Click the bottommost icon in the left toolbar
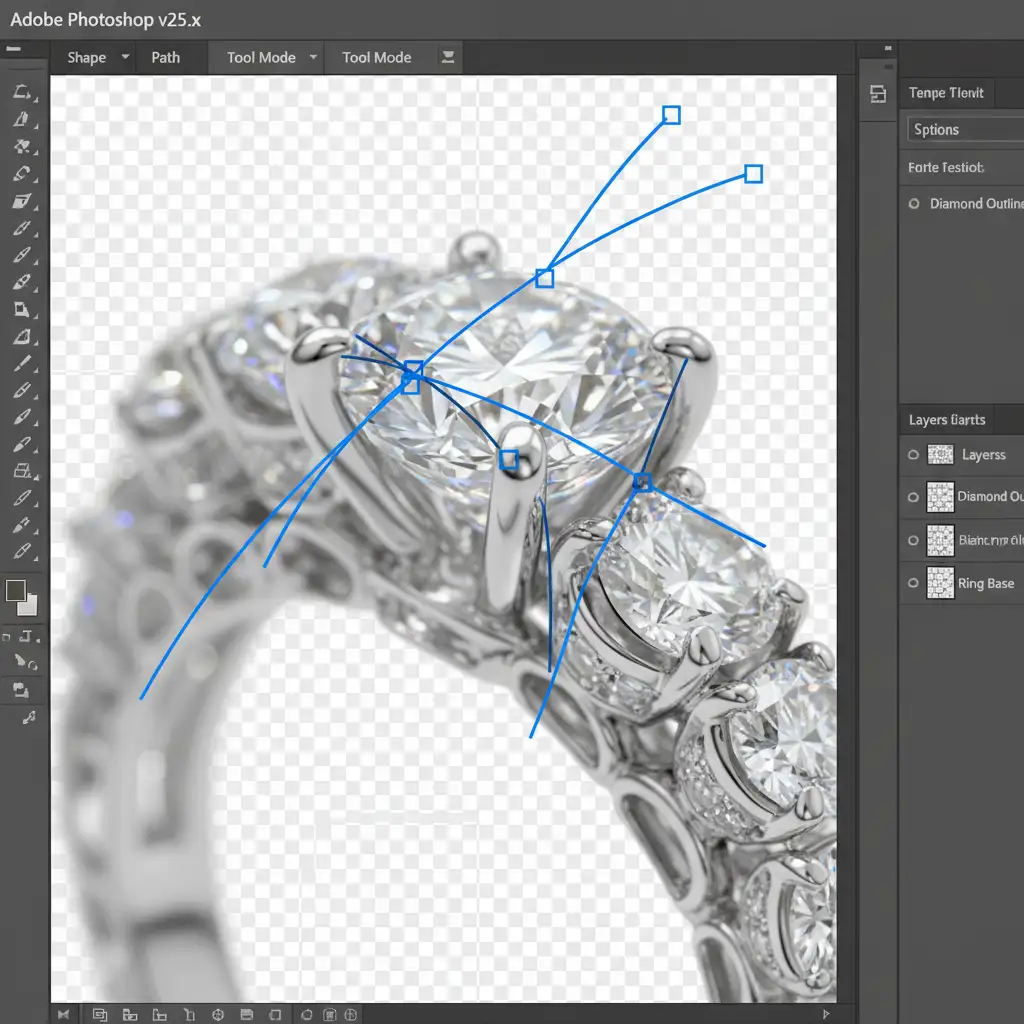This screenshot has width=1024, height=1024. pos(27,716)
